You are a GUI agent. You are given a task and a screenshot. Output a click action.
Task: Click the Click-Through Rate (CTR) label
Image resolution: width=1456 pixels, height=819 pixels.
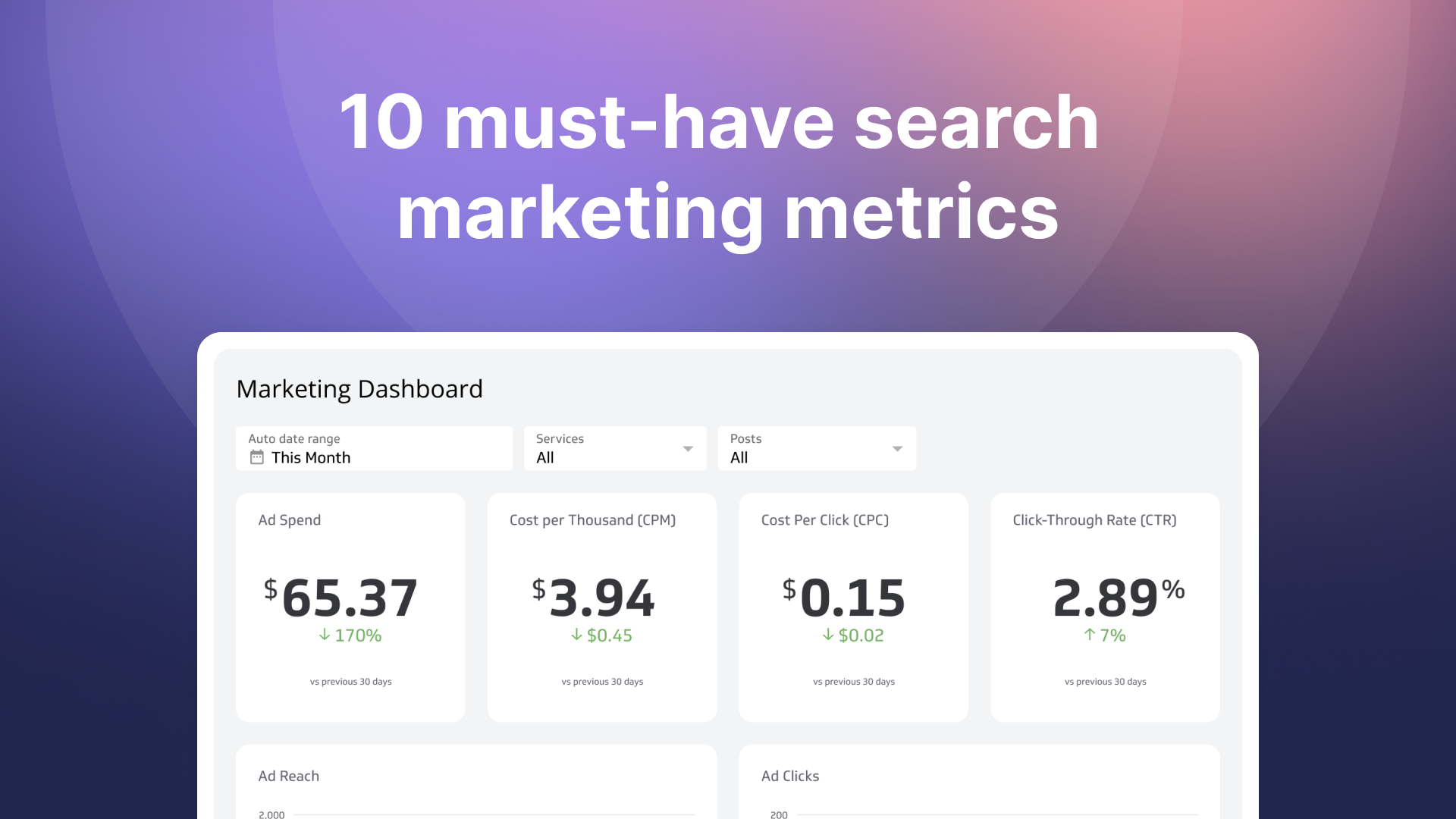pos(1094,520)
